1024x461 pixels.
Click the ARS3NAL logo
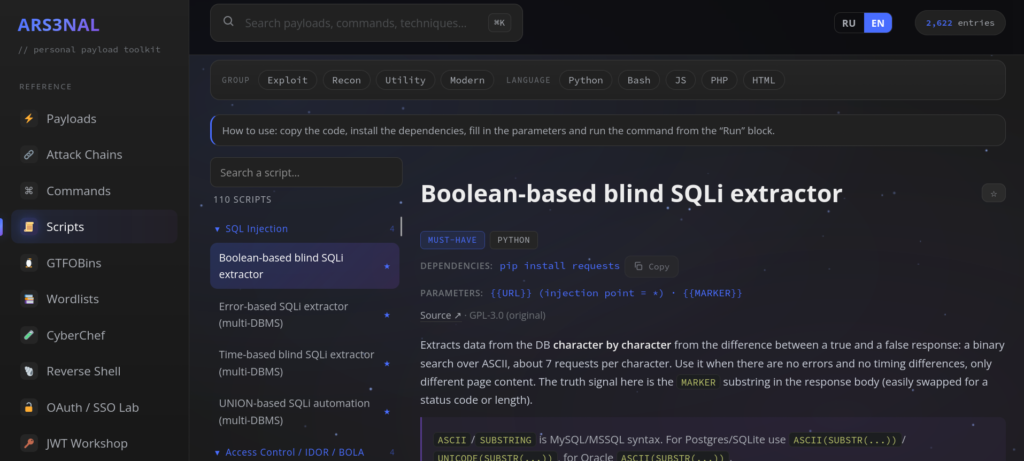[58, 25]
